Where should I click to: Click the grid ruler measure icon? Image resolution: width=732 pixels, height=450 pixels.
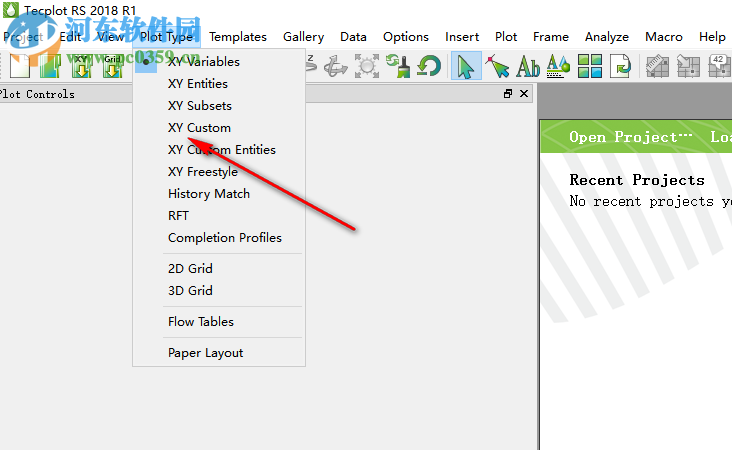pyautogui.click(x=657, y=66)
